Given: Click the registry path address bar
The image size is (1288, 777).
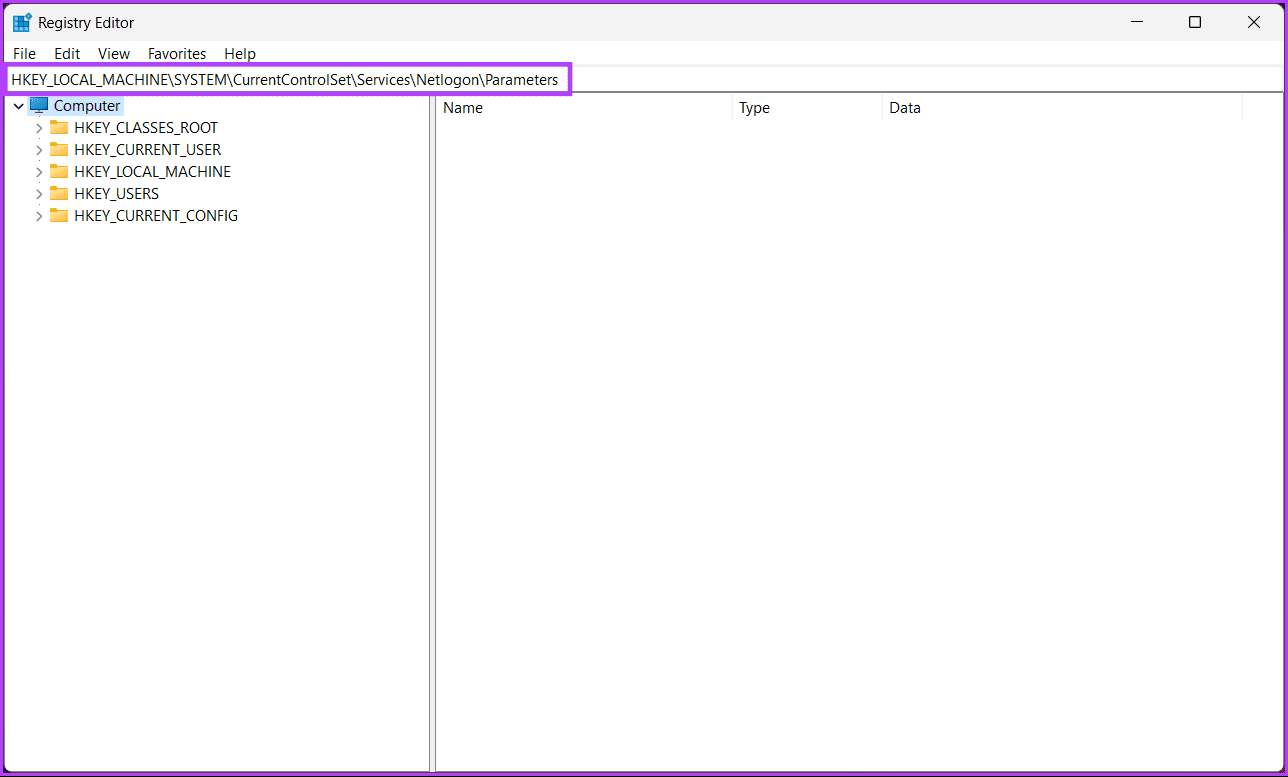Looking at the screenshot, I should click(644, 79).
